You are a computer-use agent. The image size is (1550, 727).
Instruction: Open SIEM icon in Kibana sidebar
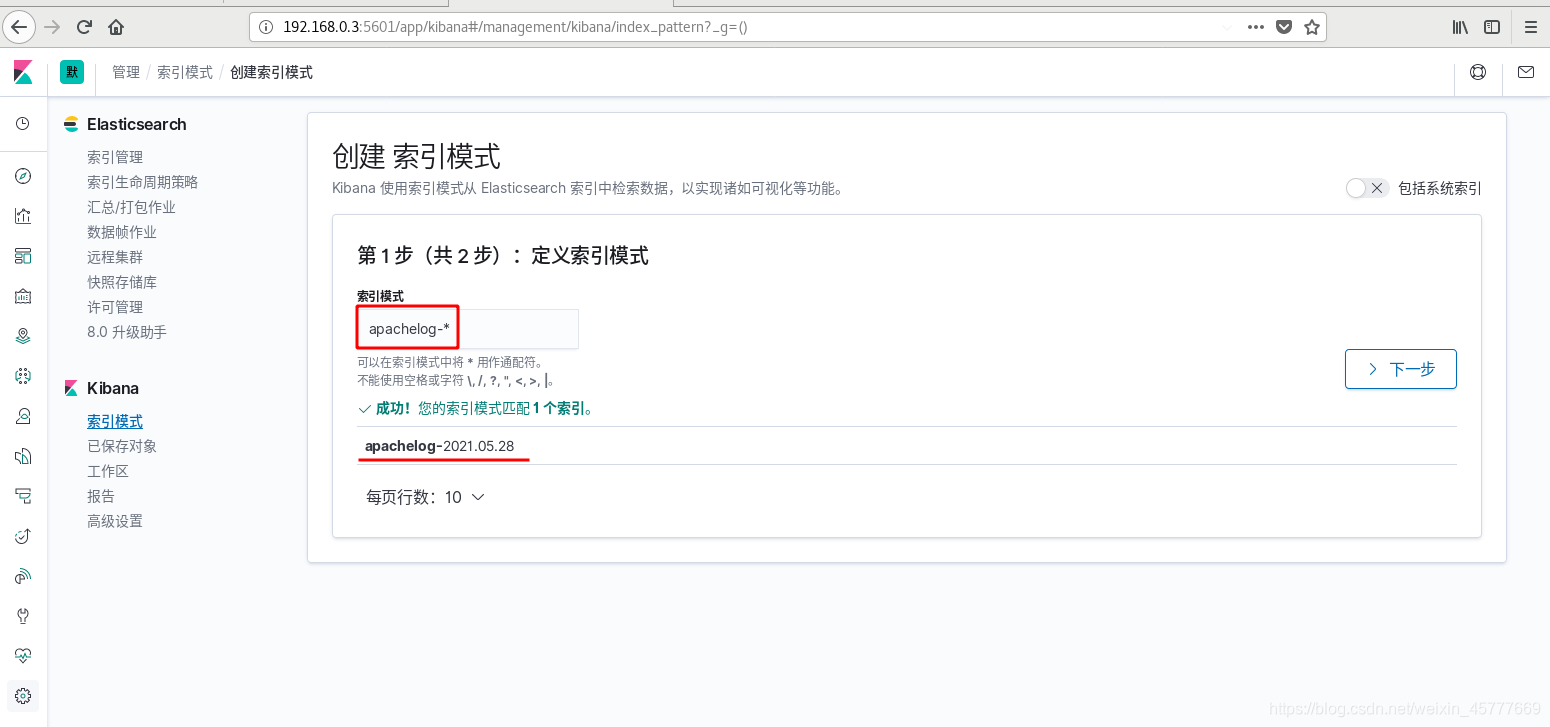point(23,576)
